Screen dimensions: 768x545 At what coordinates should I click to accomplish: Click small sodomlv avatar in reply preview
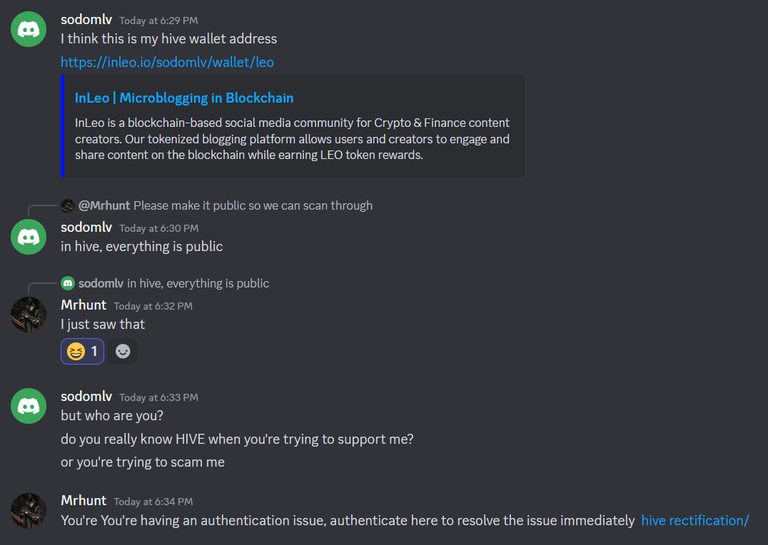coord(68,283)
